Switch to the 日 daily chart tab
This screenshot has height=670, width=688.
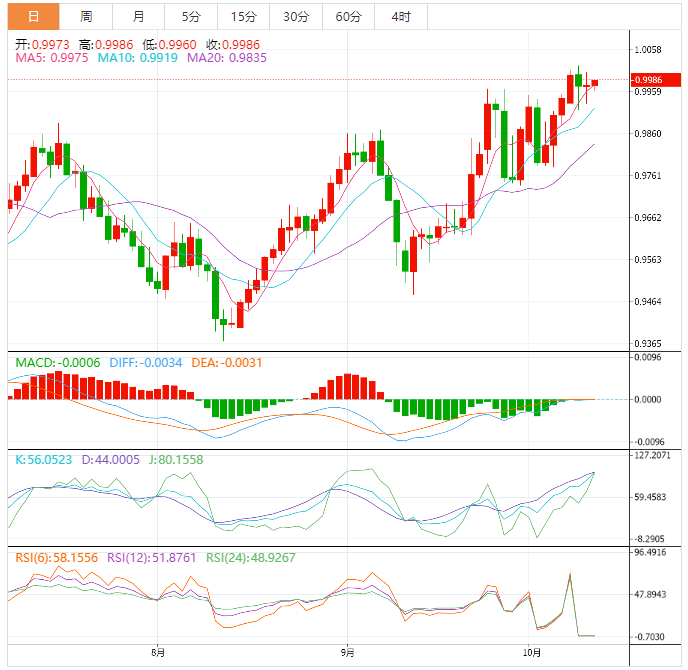33,16
